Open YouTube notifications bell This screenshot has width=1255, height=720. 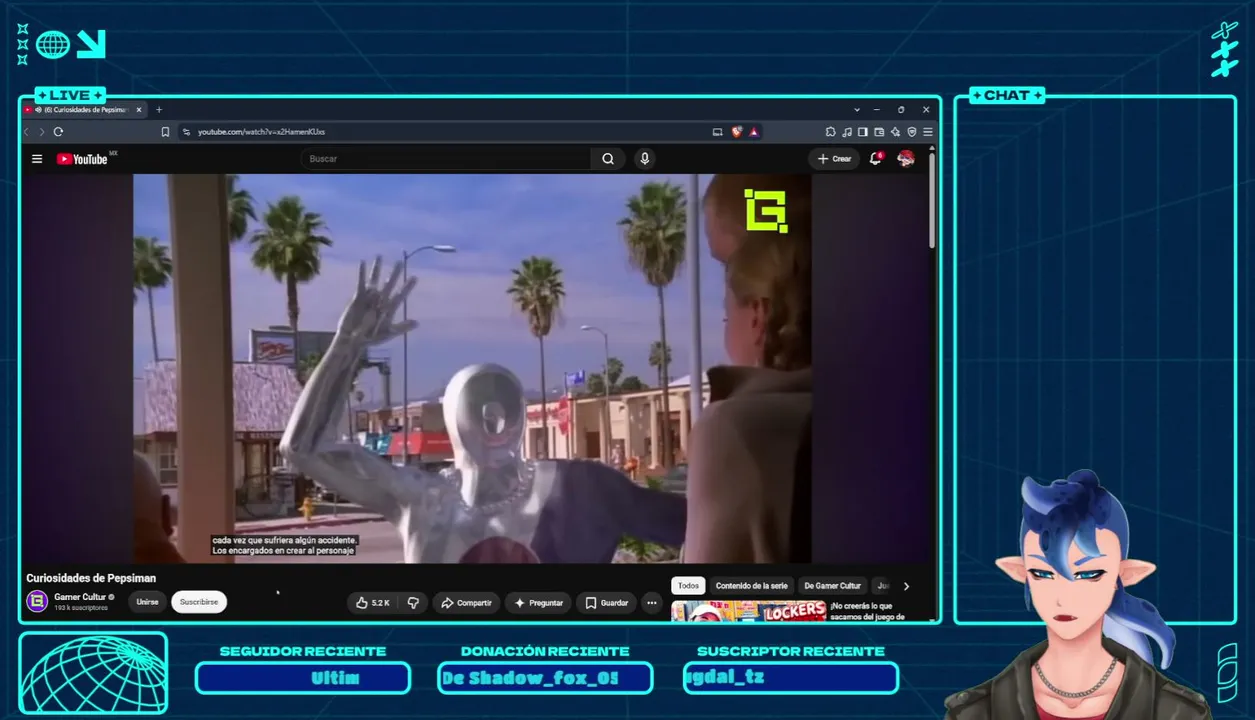click(x=876, y=159)
